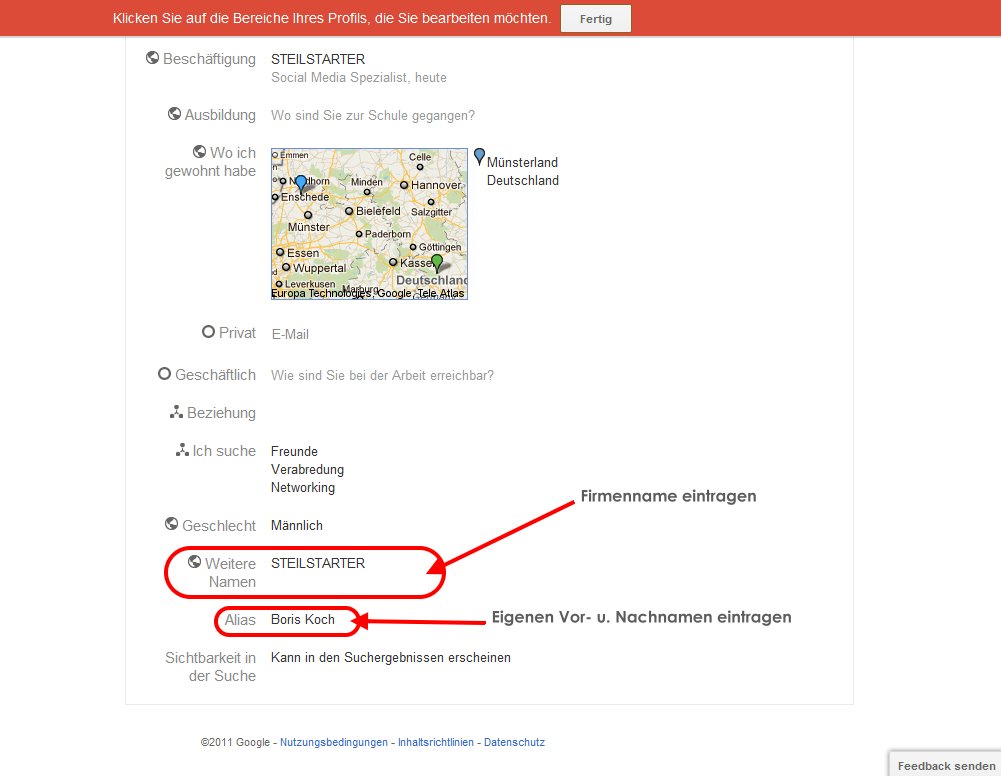Click the circles icon next to Ich suche
1001x776 pixels.
[182, 450]
